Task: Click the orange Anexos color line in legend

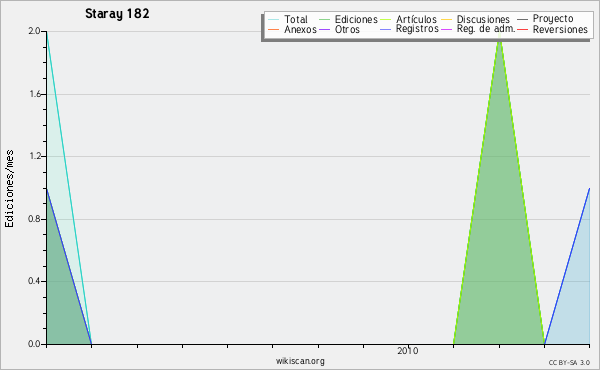Action: (274, 29)
